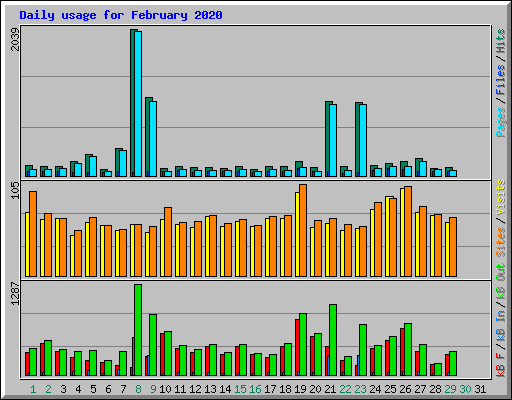Image resolution: width=512 pixels, height=400 pixels.
Task: Click the cyan files bar for day 21
Action: point(333,140)
